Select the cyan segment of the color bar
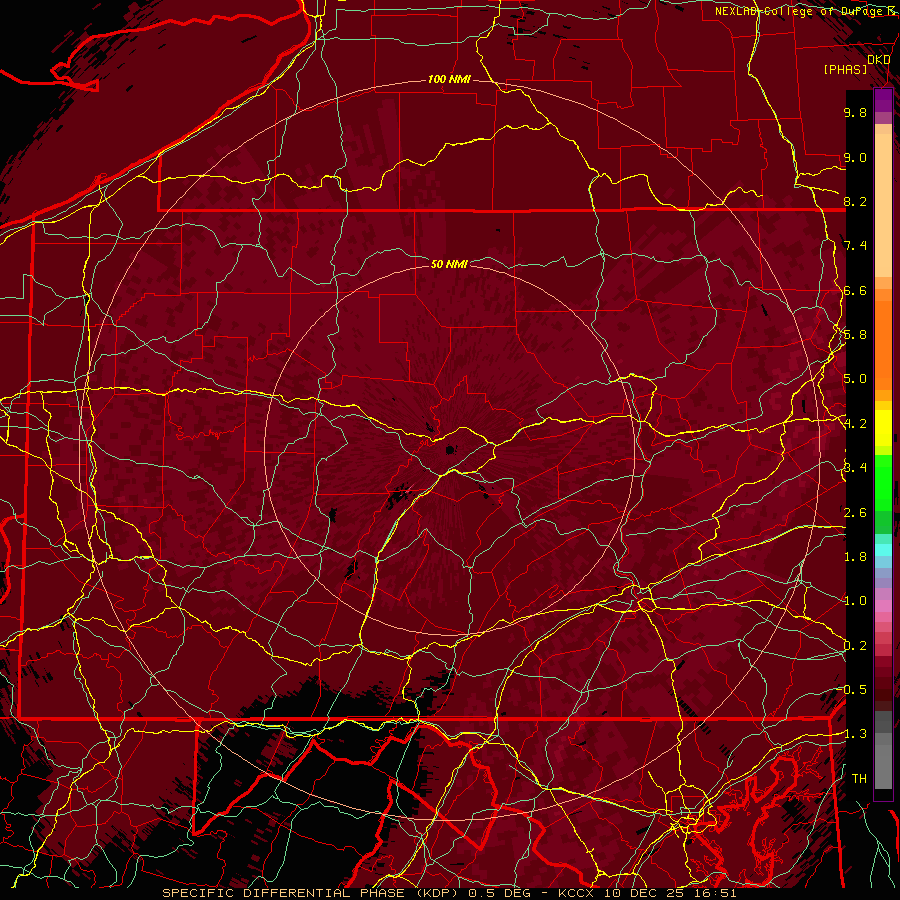 pos(883,550)
